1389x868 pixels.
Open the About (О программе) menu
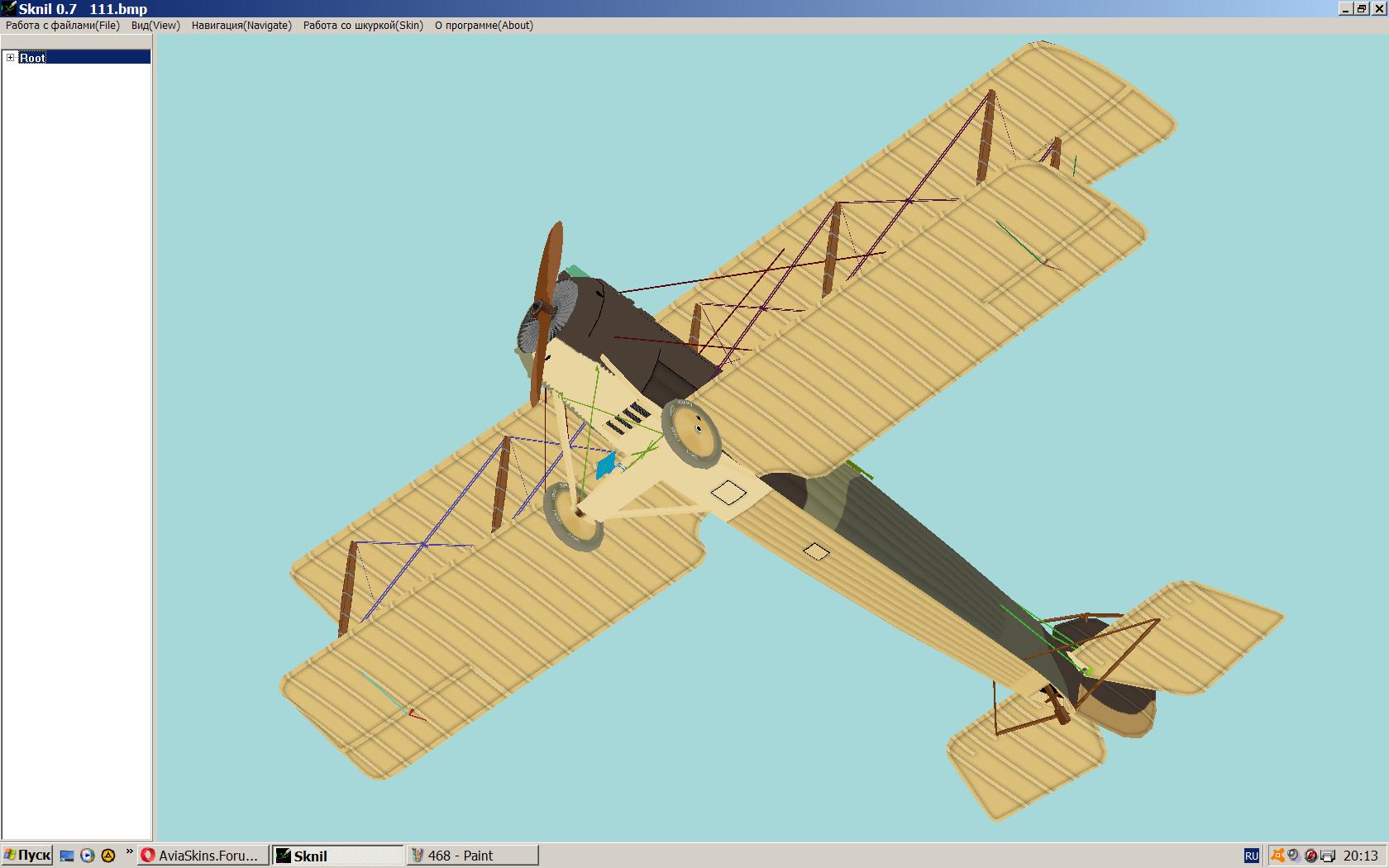click(484, 26)
